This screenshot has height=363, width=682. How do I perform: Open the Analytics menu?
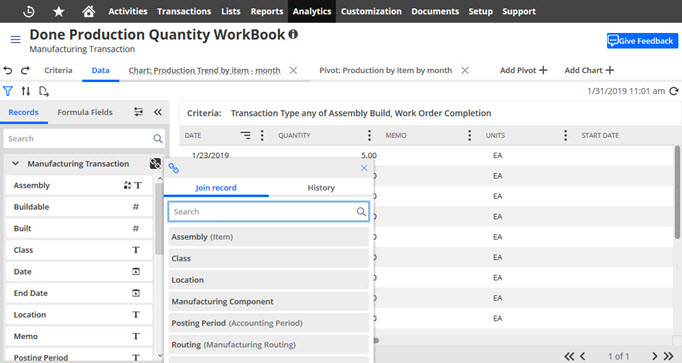[312, 11]
